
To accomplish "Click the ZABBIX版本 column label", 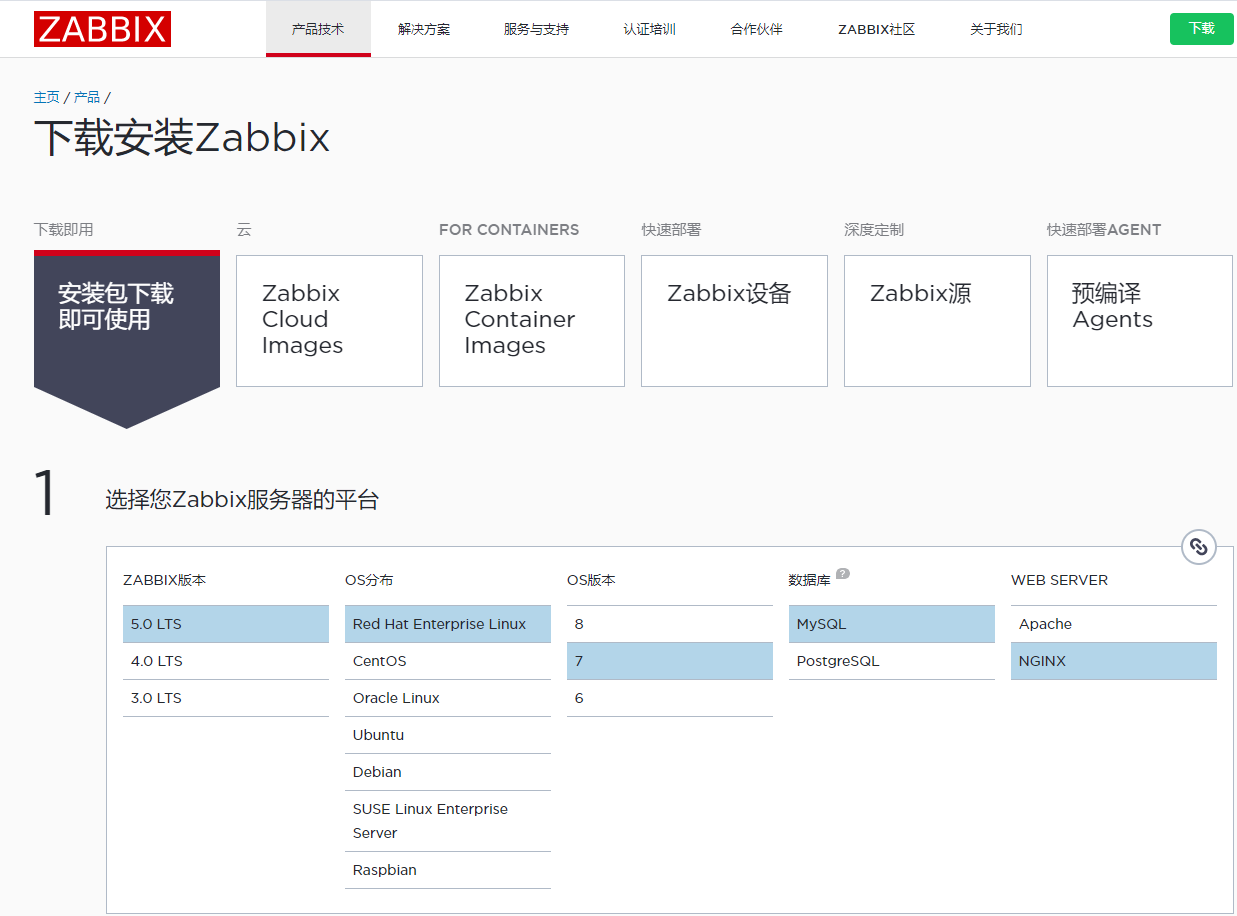I will (165, 580).
